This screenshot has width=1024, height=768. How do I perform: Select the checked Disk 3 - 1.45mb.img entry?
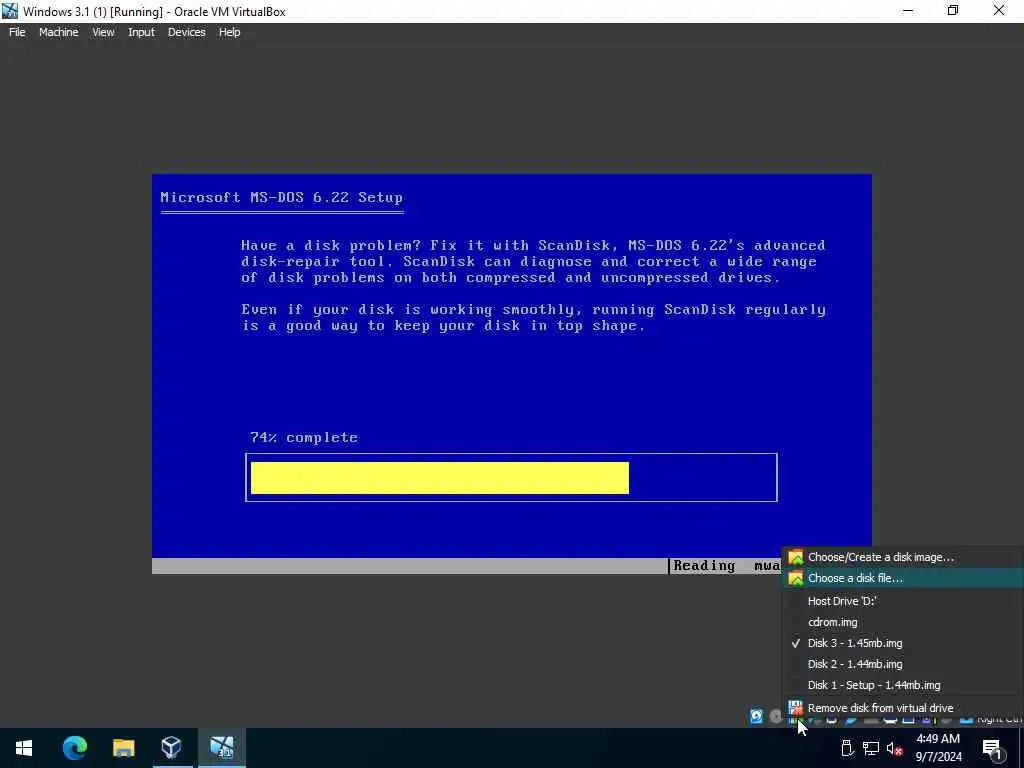coord(903,643)
